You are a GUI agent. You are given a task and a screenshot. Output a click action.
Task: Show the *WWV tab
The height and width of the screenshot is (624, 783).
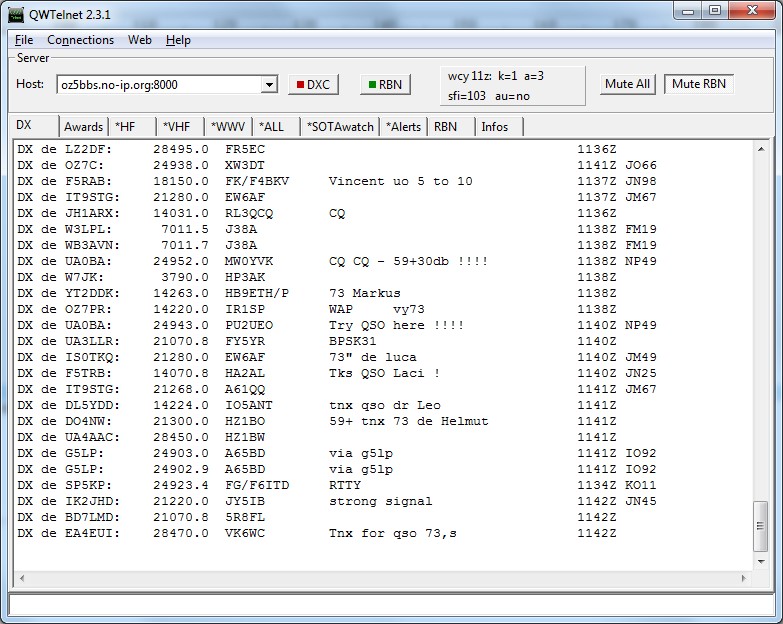click(x=227, y=127)
